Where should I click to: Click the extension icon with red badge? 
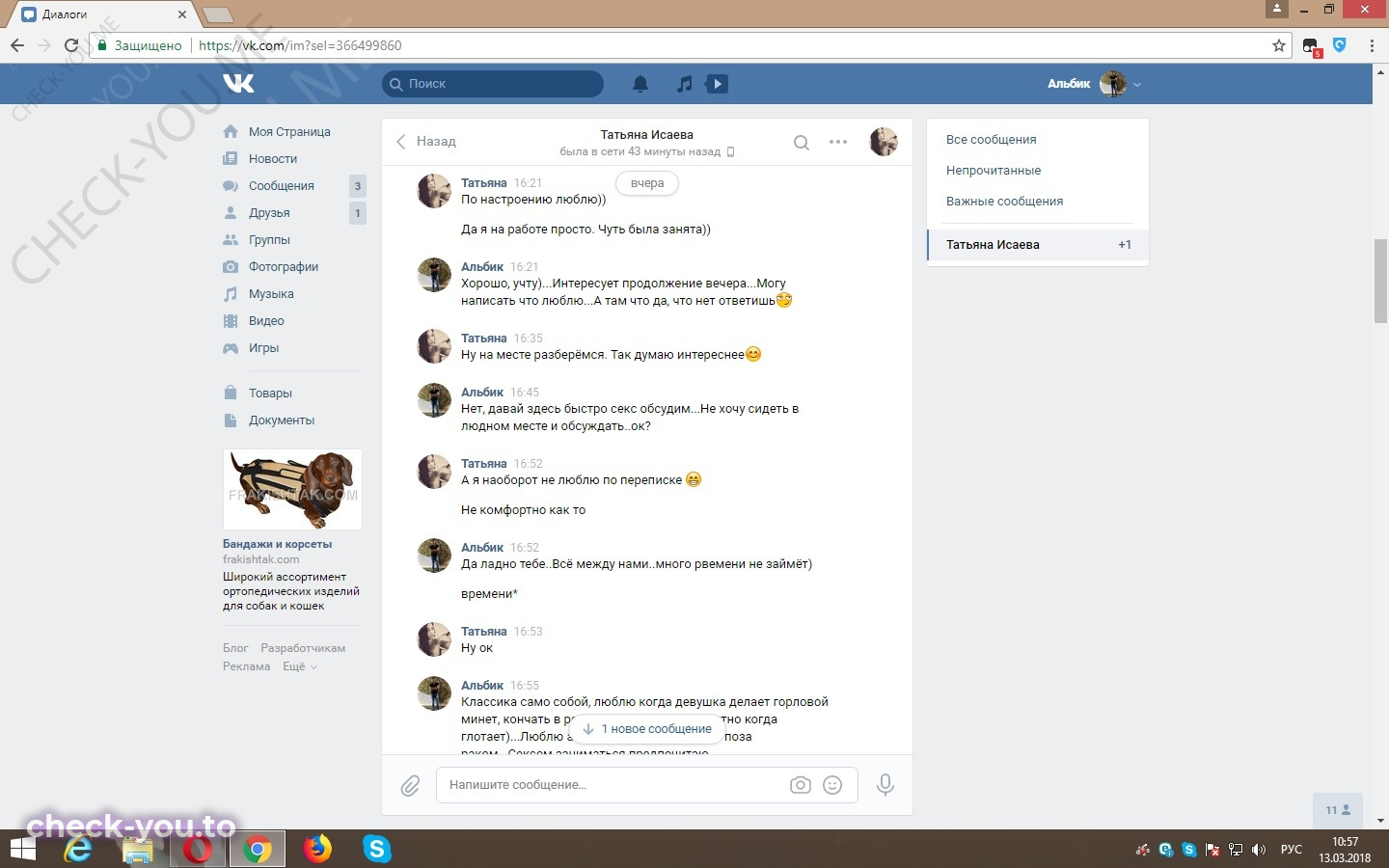(1311, 46)
